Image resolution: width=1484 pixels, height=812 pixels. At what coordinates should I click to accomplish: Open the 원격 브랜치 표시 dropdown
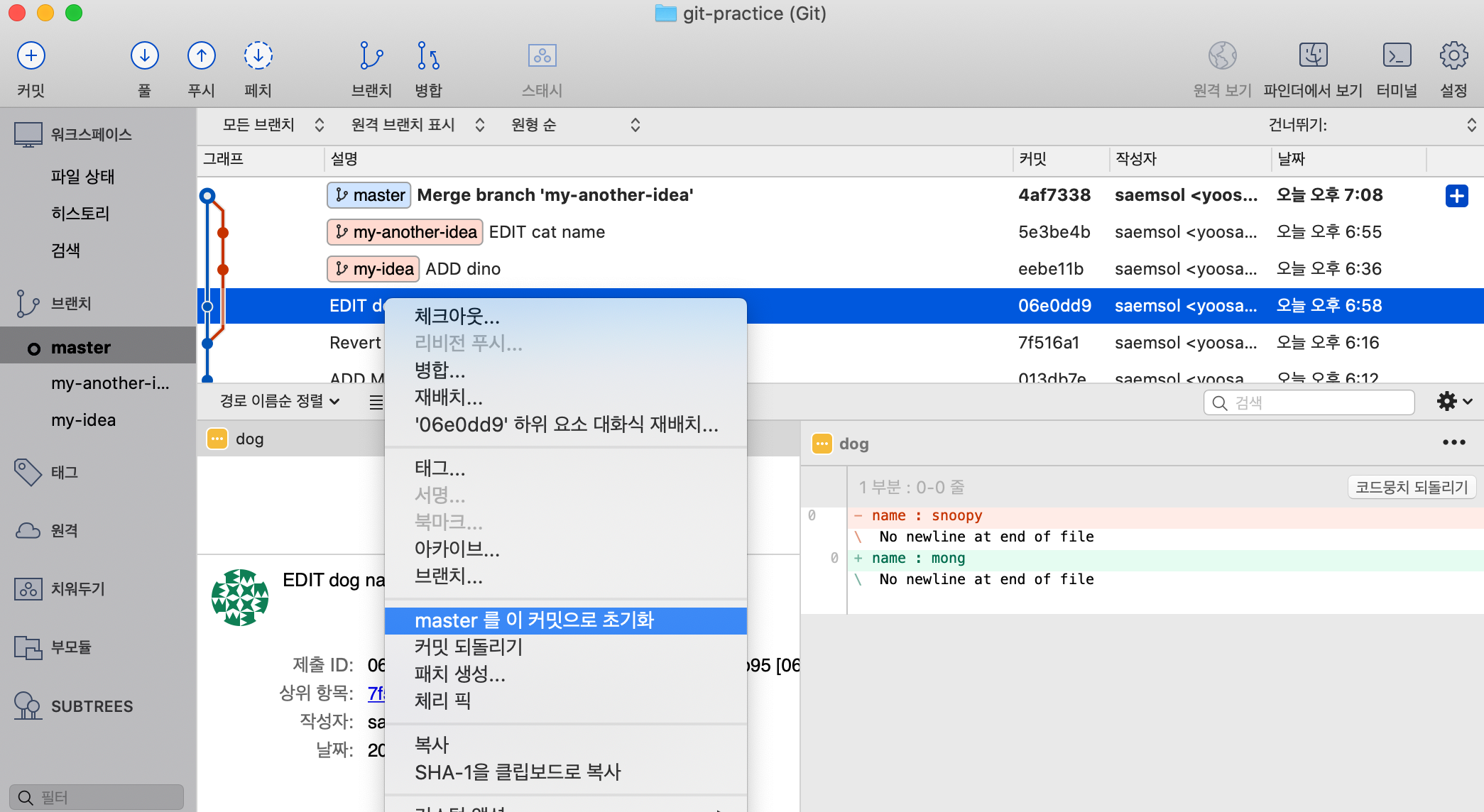(x=418, y=125)
